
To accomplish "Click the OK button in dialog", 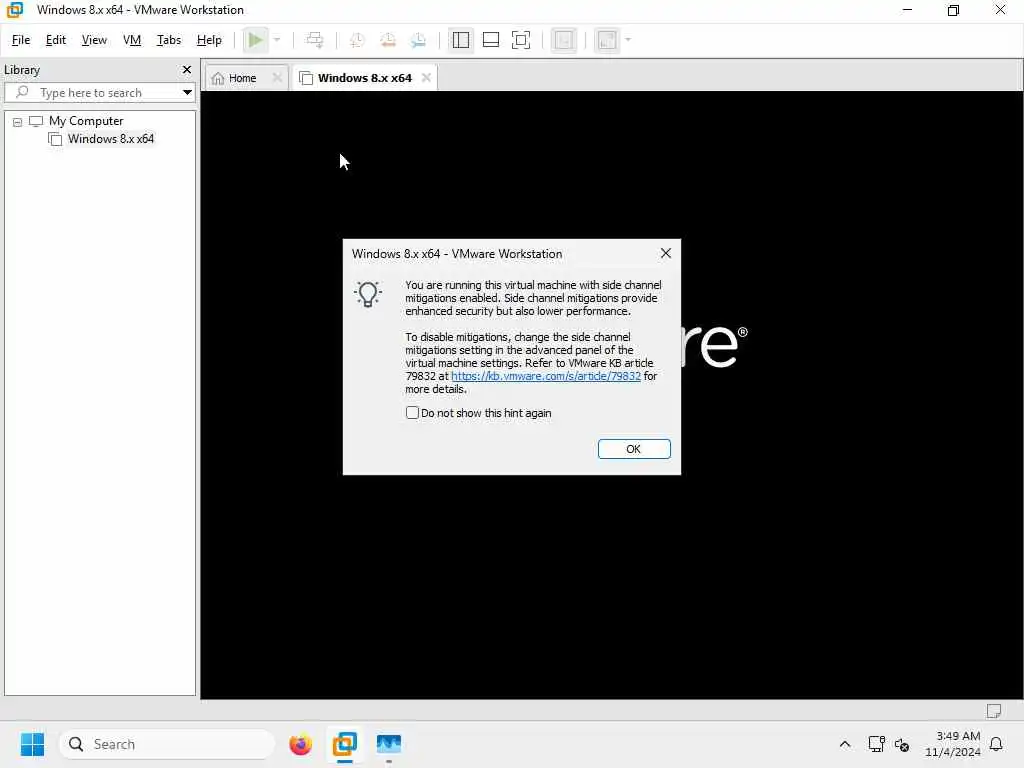I will (633, 449).
